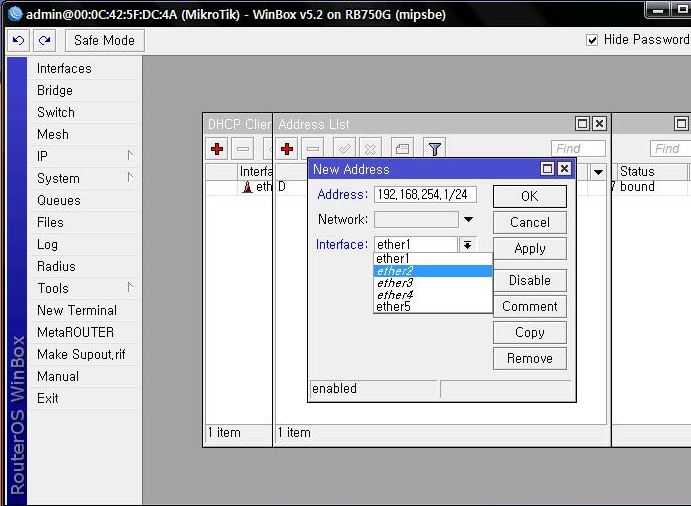
Task: Click the Remove button
Action: 530,358
